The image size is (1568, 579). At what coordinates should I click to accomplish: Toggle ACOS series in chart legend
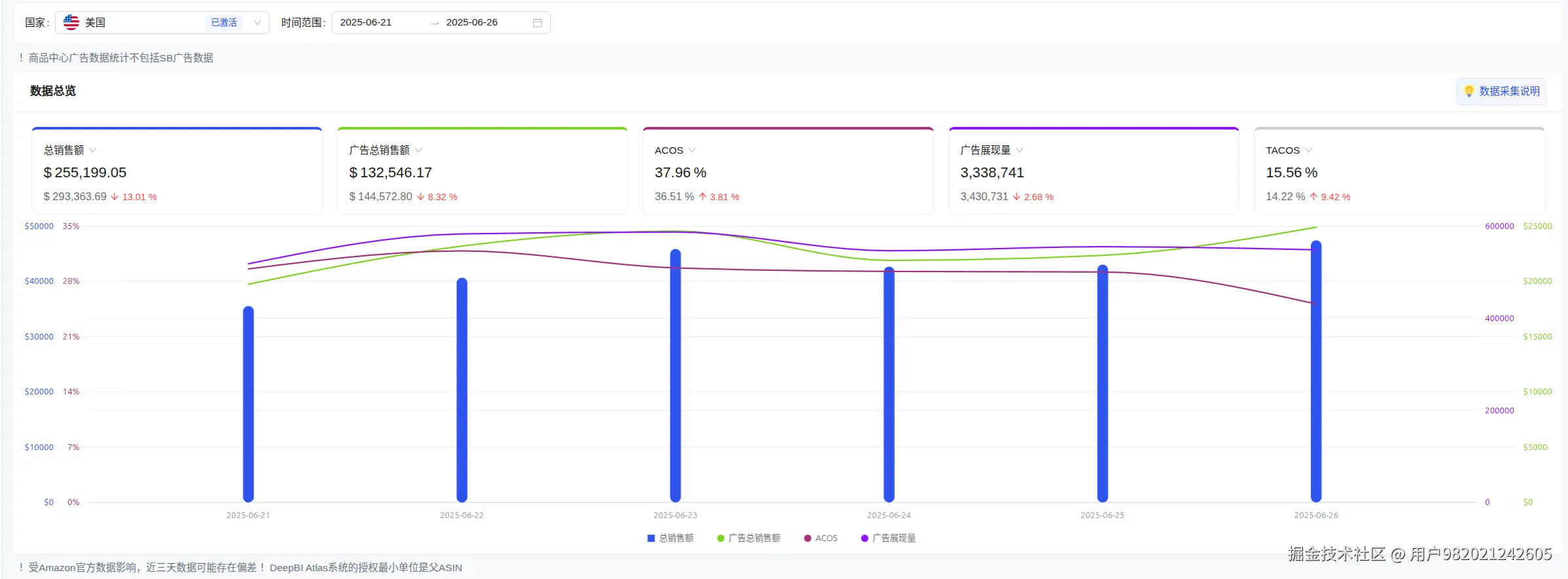(x=820, y=538)
